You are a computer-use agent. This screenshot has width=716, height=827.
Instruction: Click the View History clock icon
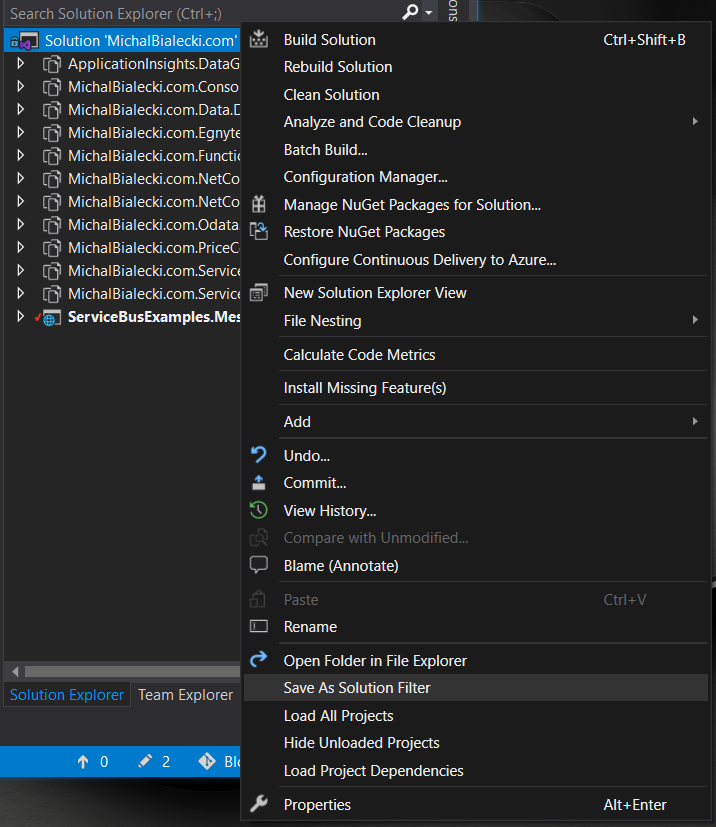(259, 510)
